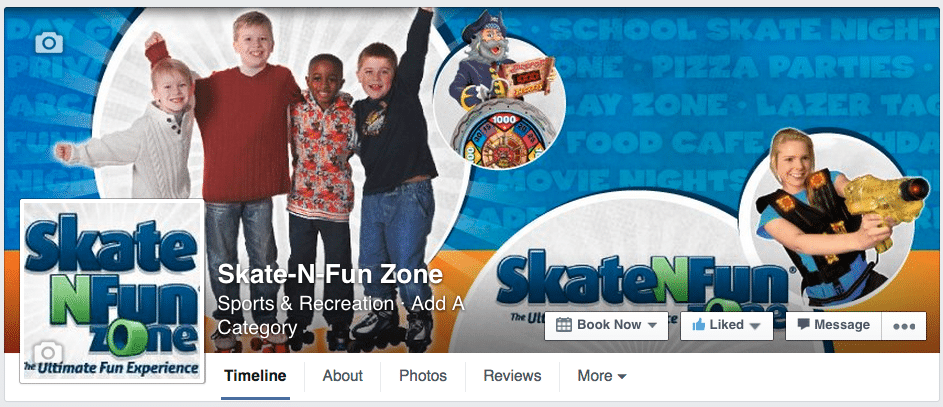This screenshot has width=943, height=407.
Task: Expand the Book Now dropdown arrow
Action: click(x=652, y=326)
